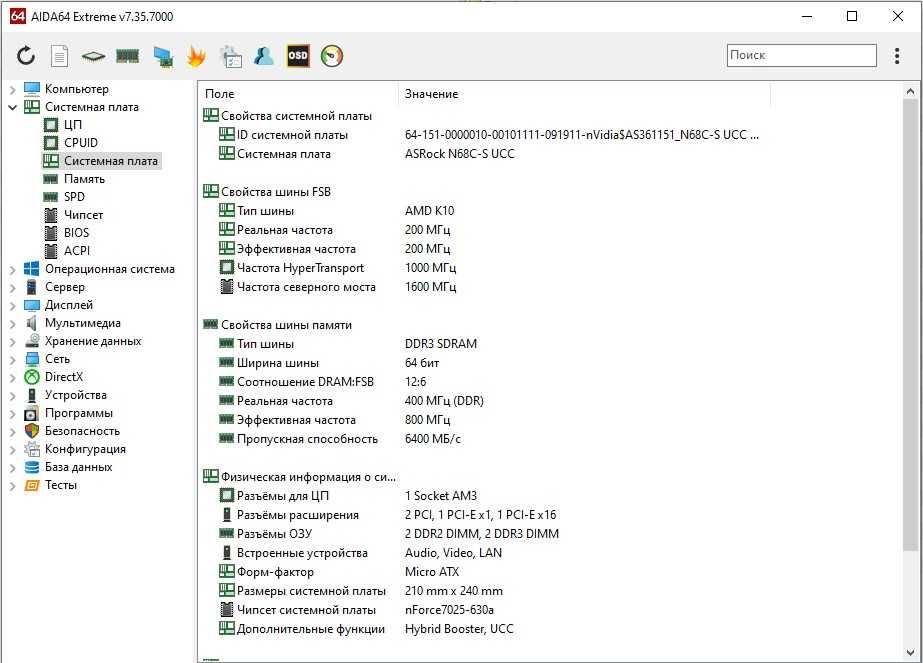Image resolution: width=923 pixels, height=663 pixels.
Task: Select the highlighted Системная плата sub-item
Action: [x=101, y=161]
